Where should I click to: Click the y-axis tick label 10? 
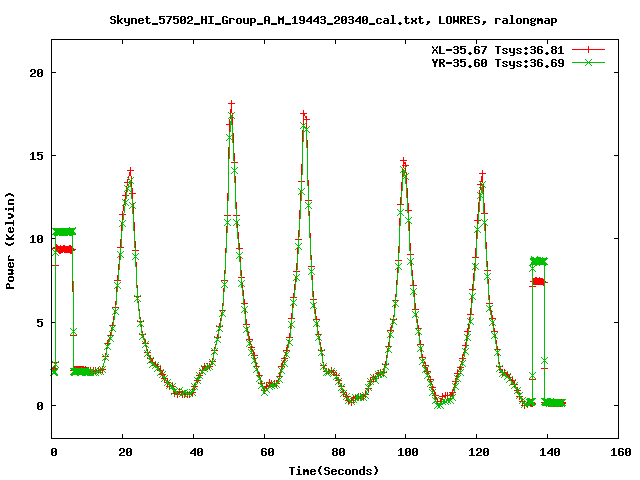pos(37,239)
